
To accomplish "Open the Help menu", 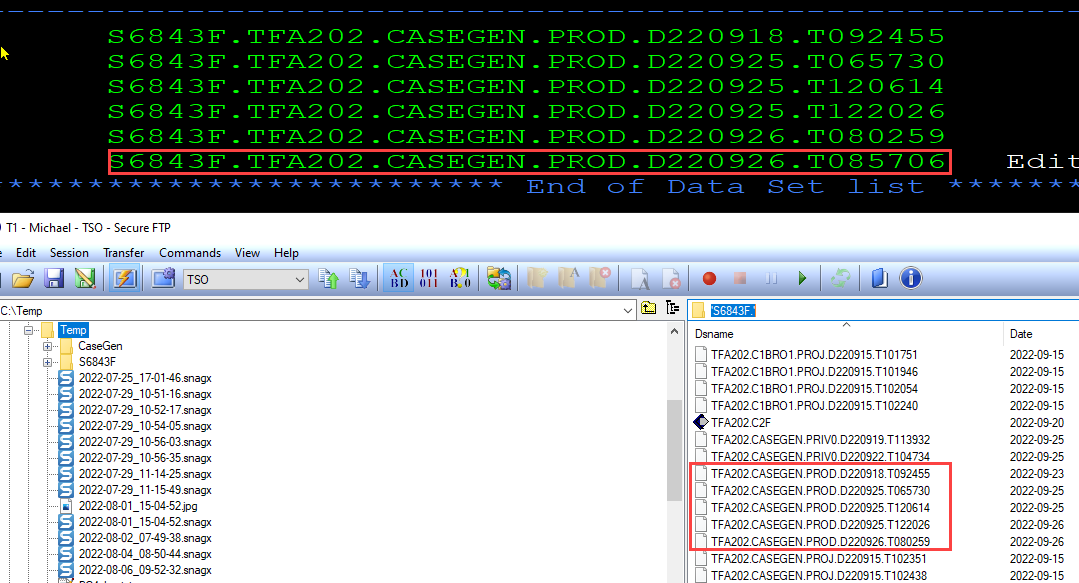I will tap(286, 253).
